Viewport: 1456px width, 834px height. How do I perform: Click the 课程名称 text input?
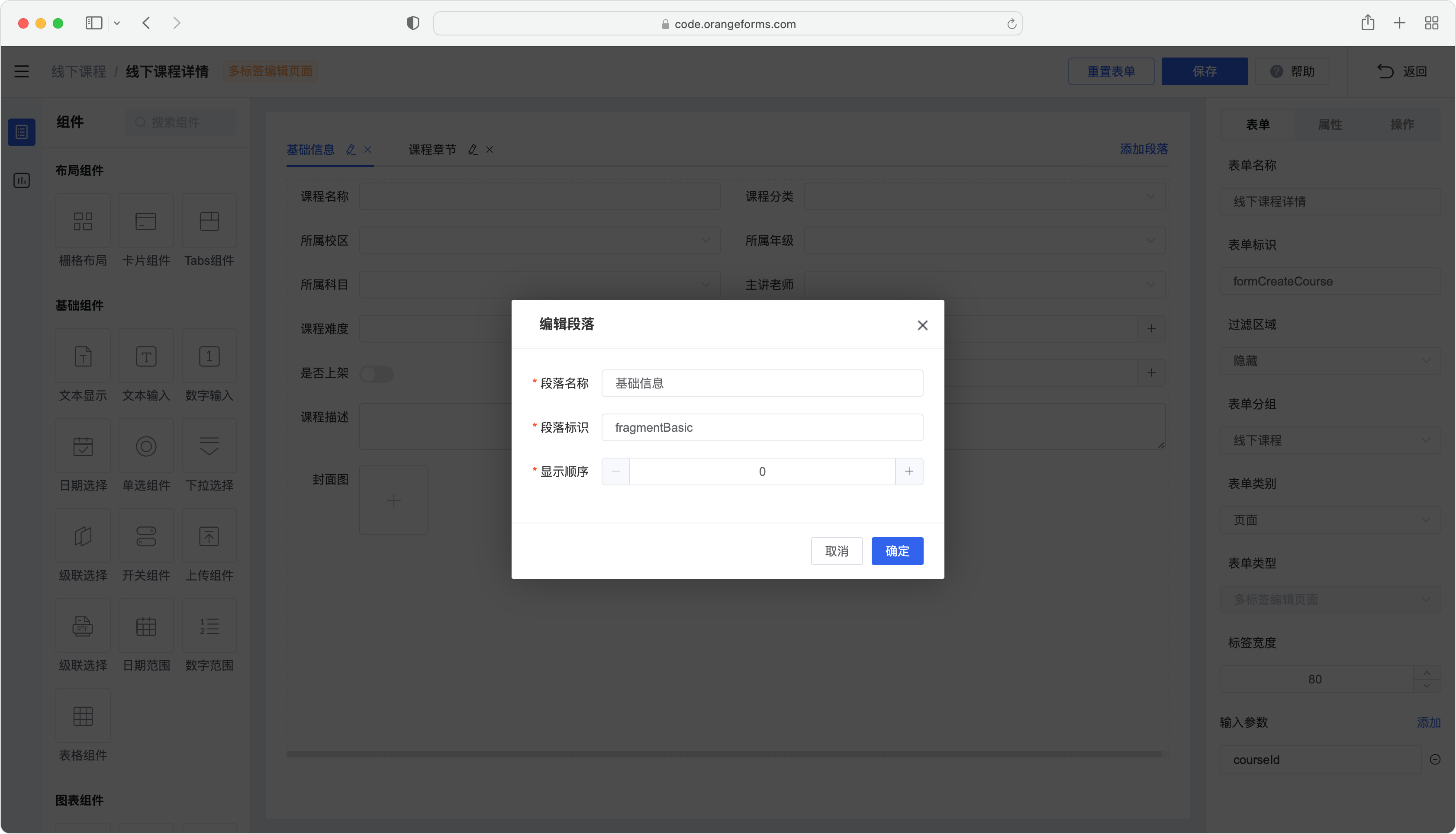[x=539, y=196]
